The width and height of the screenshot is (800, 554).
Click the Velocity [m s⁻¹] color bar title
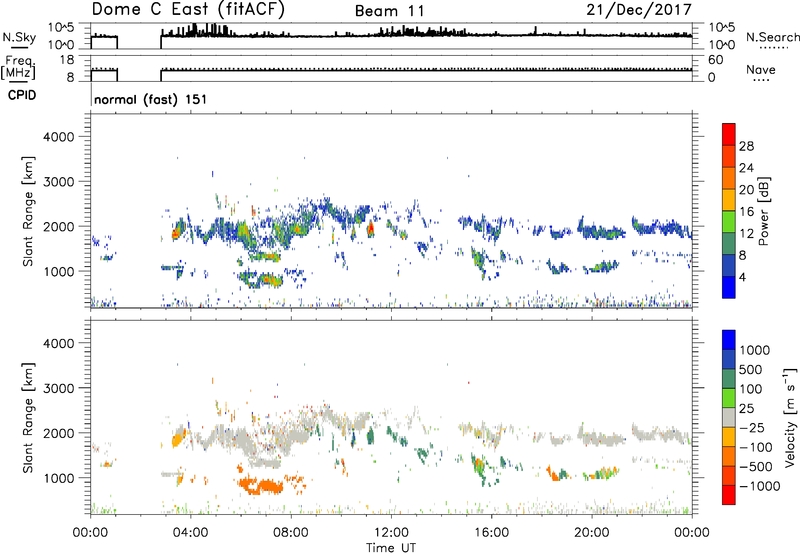click(790, 417)
